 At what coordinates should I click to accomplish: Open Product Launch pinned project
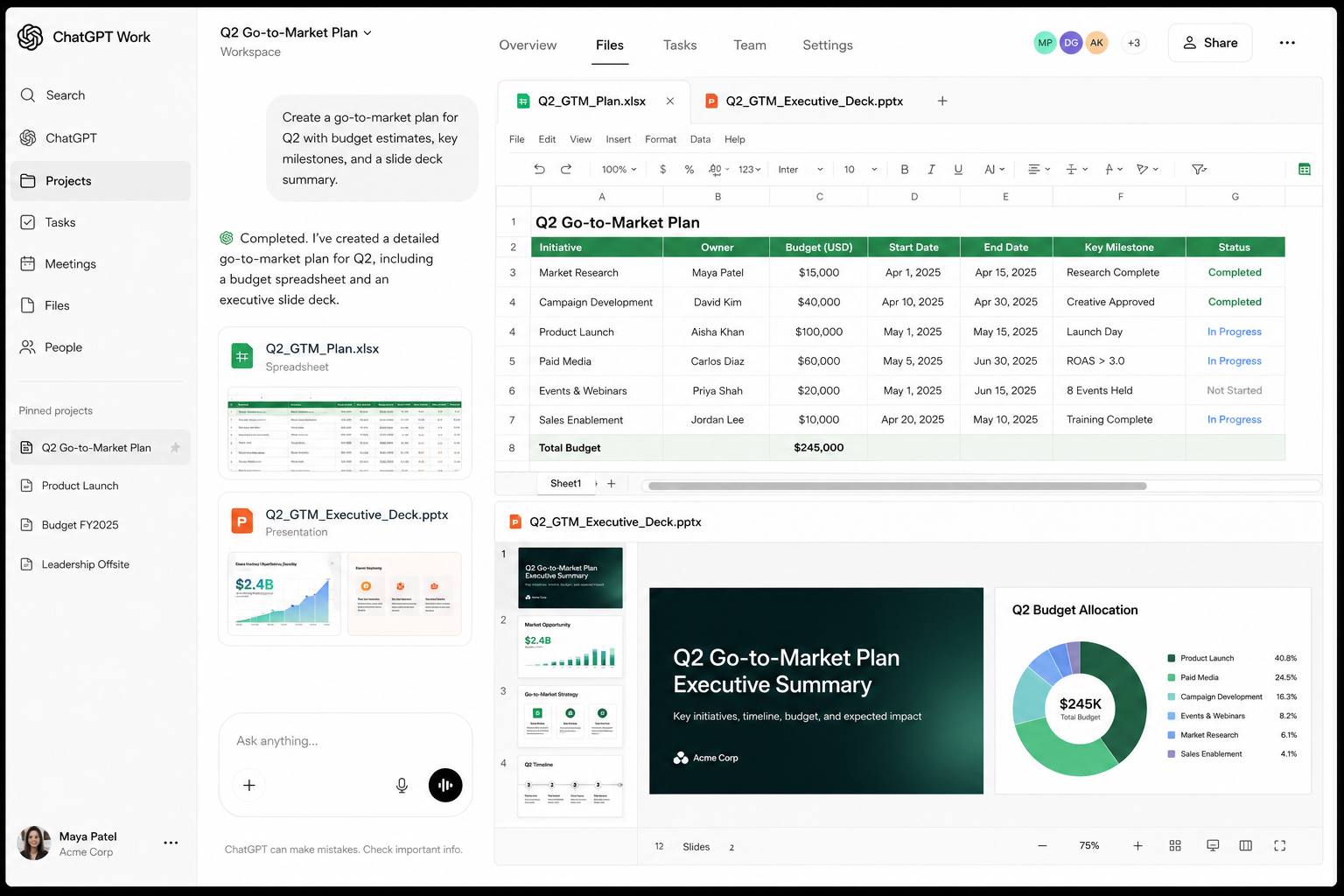tap(80, 486)
